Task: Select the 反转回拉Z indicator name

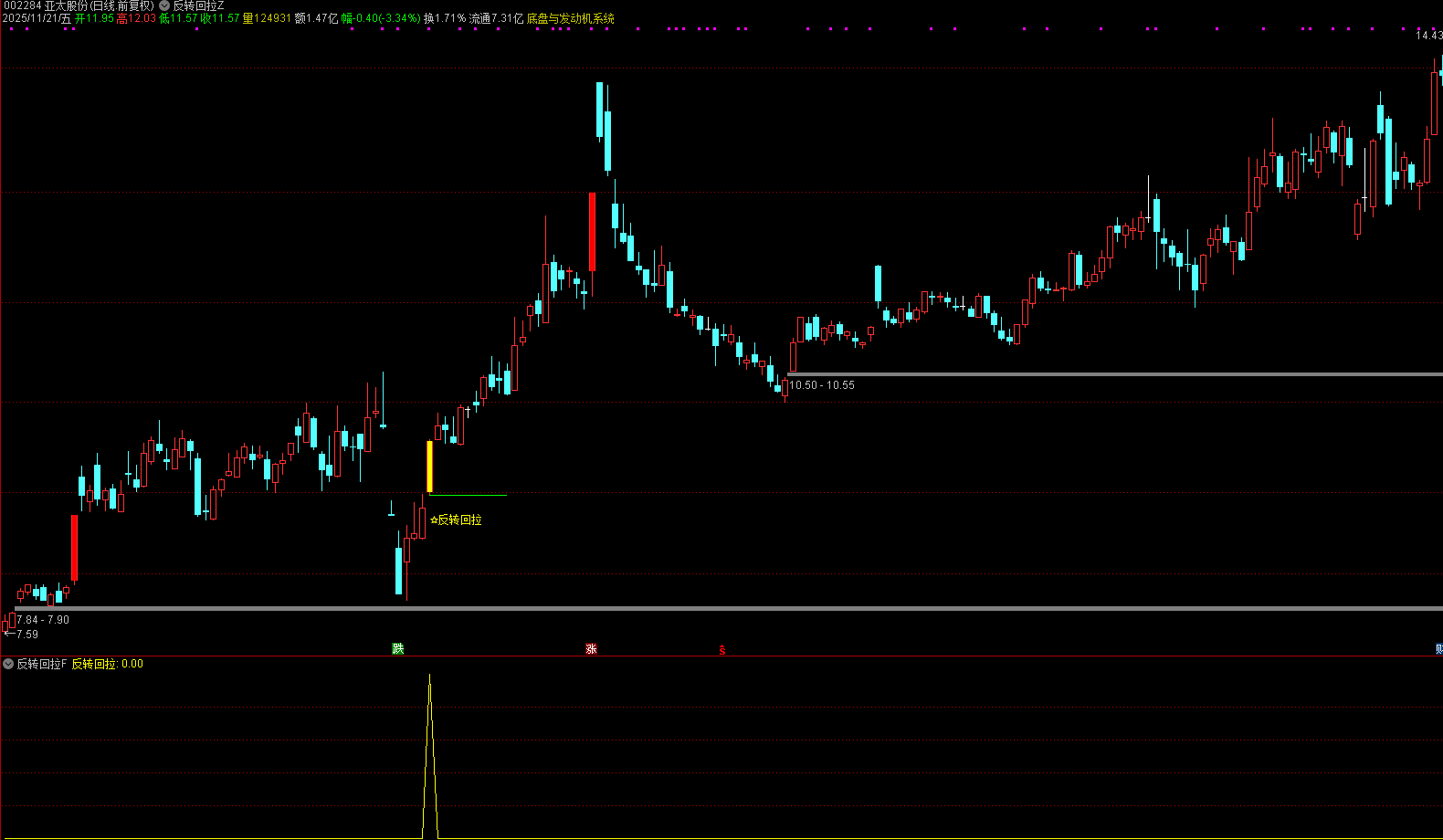Action: point(198,5)
